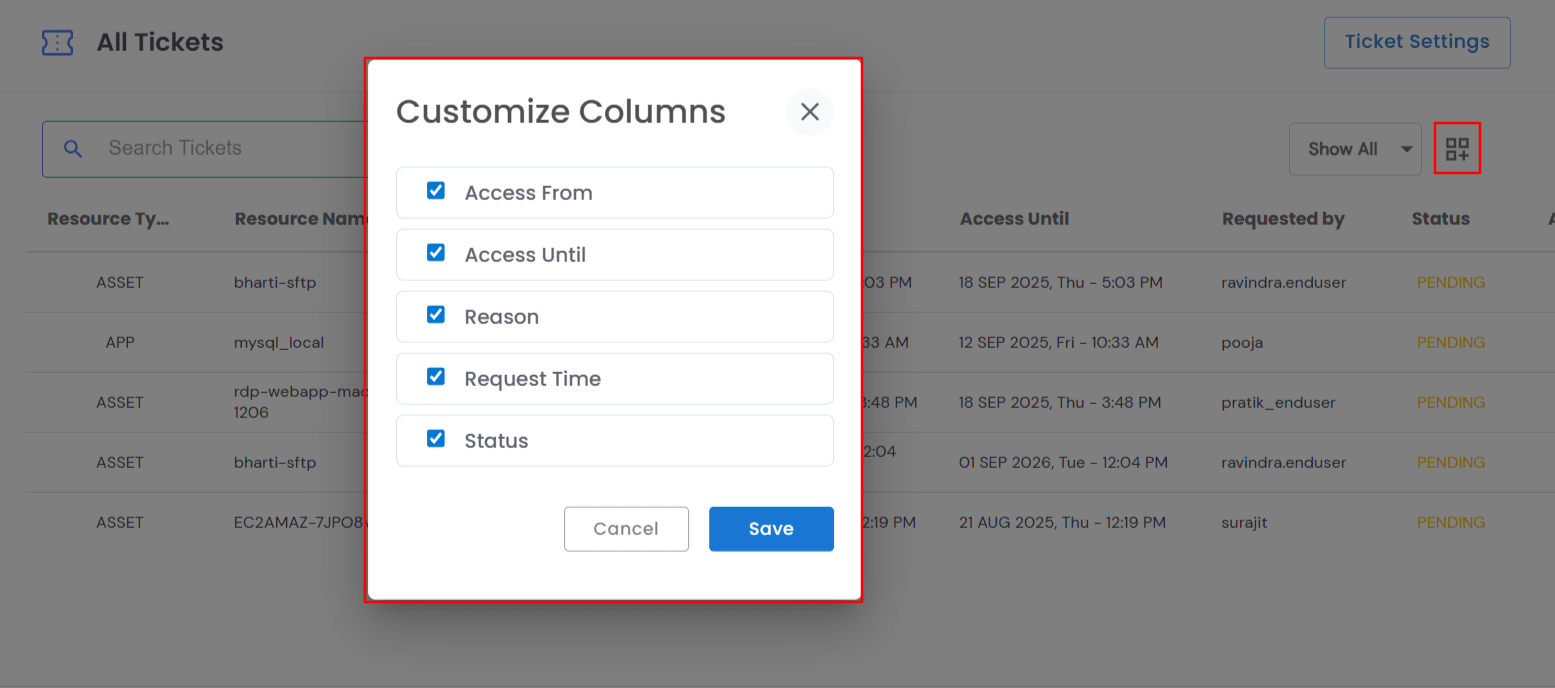Image resolution: width=1555 pixels, height=688 pixels.
Task: Click the Show All dropdown chevron
Action: (x=1409, y=148)
